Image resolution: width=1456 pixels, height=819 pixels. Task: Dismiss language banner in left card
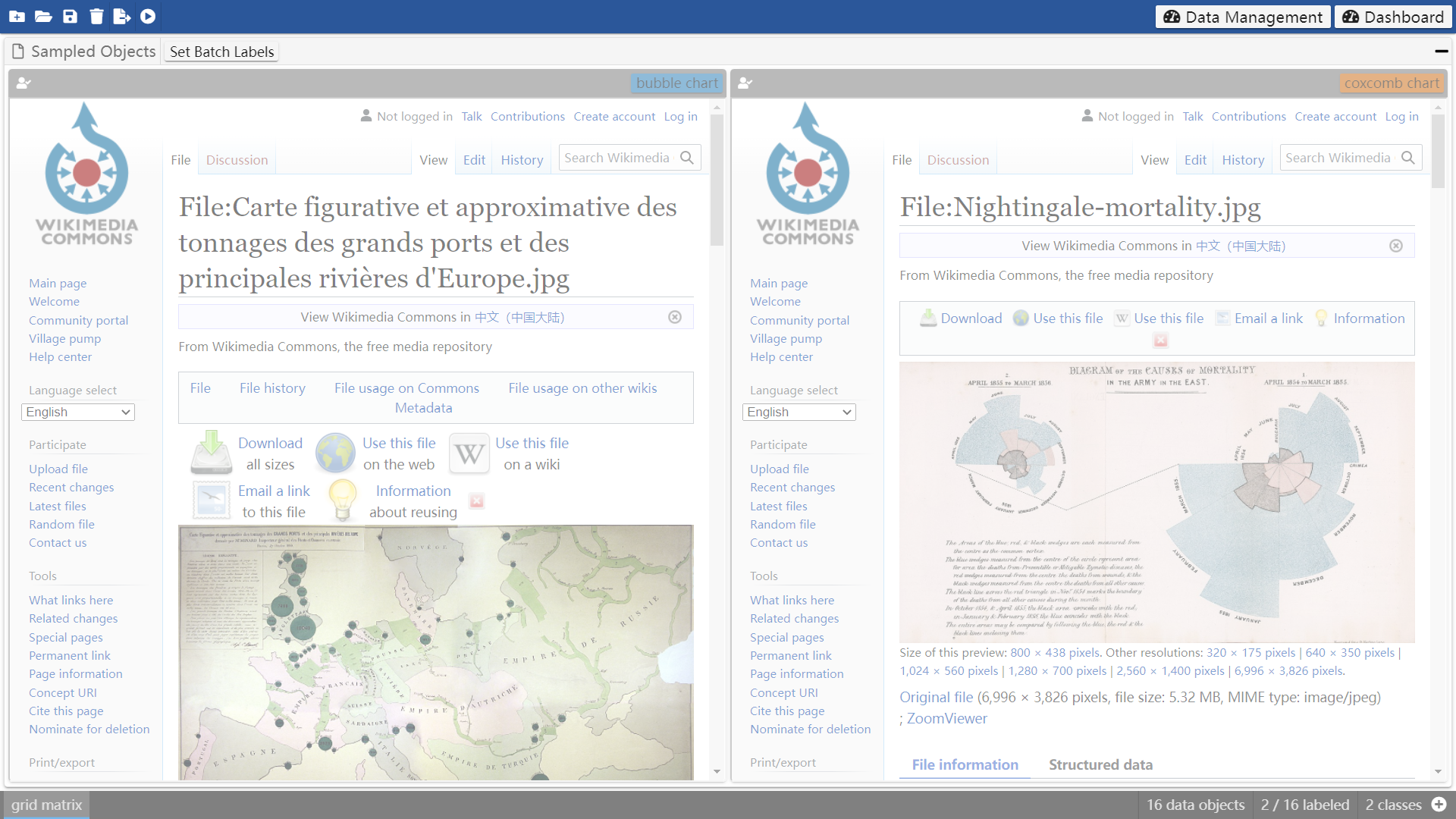coord(675,317)
